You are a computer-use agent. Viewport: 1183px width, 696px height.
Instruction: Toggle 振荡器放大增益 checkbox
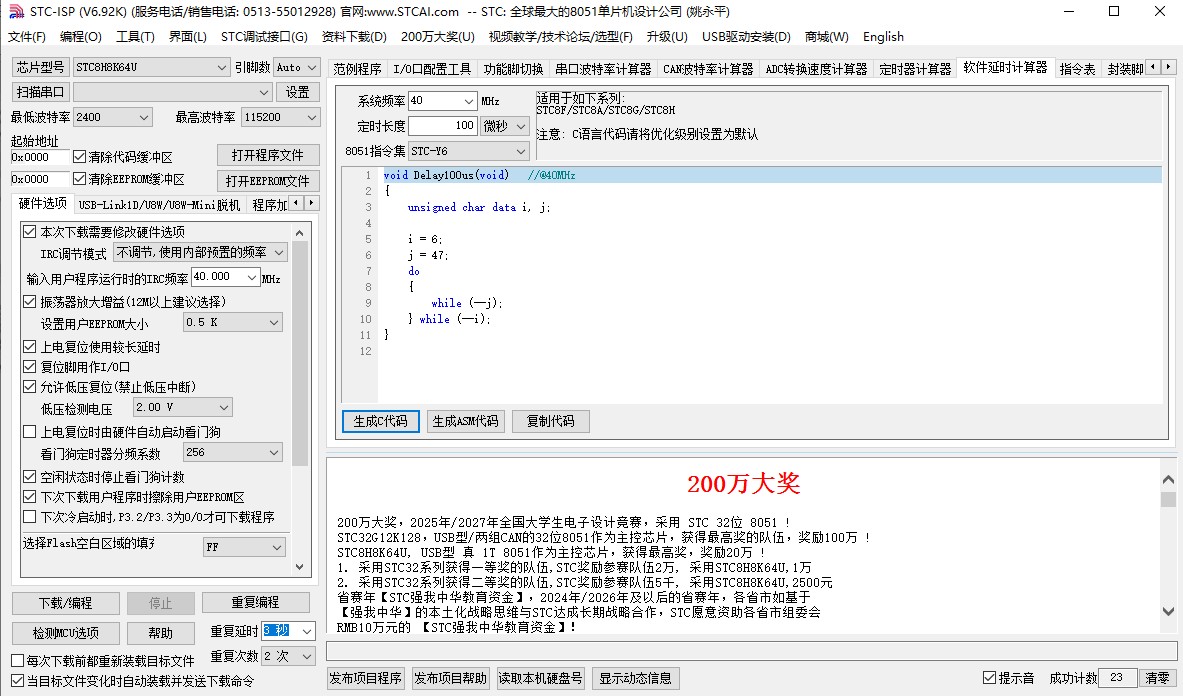(29, 302)
